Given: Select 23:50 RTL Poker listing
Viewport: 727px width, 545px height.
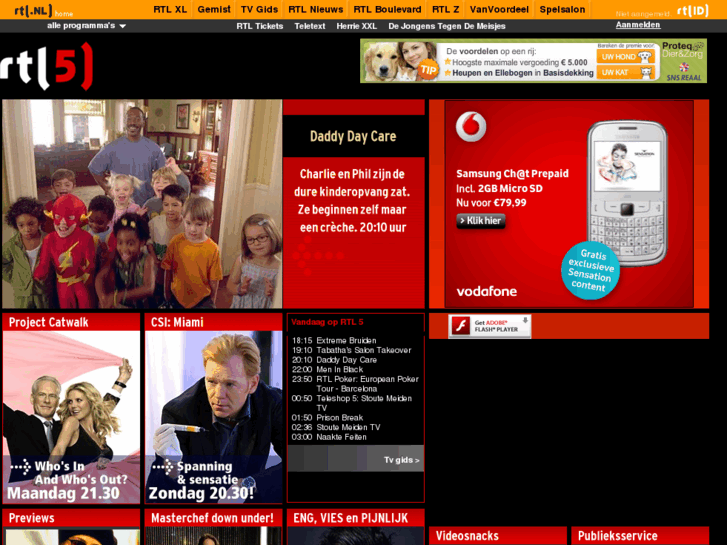Looking at the screenshot, I should click(x=355, y=384).
